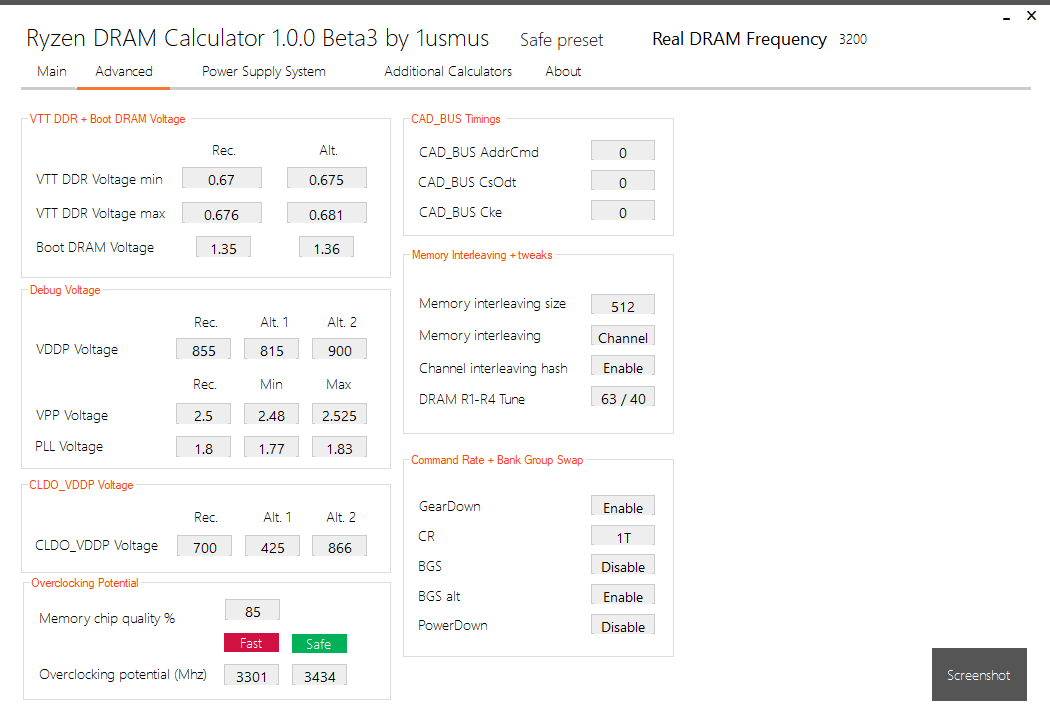Image resolution: width=1050 pixels, height=726 pixels.
Task: Click the BGS Disable value
Action: (623, 565)
